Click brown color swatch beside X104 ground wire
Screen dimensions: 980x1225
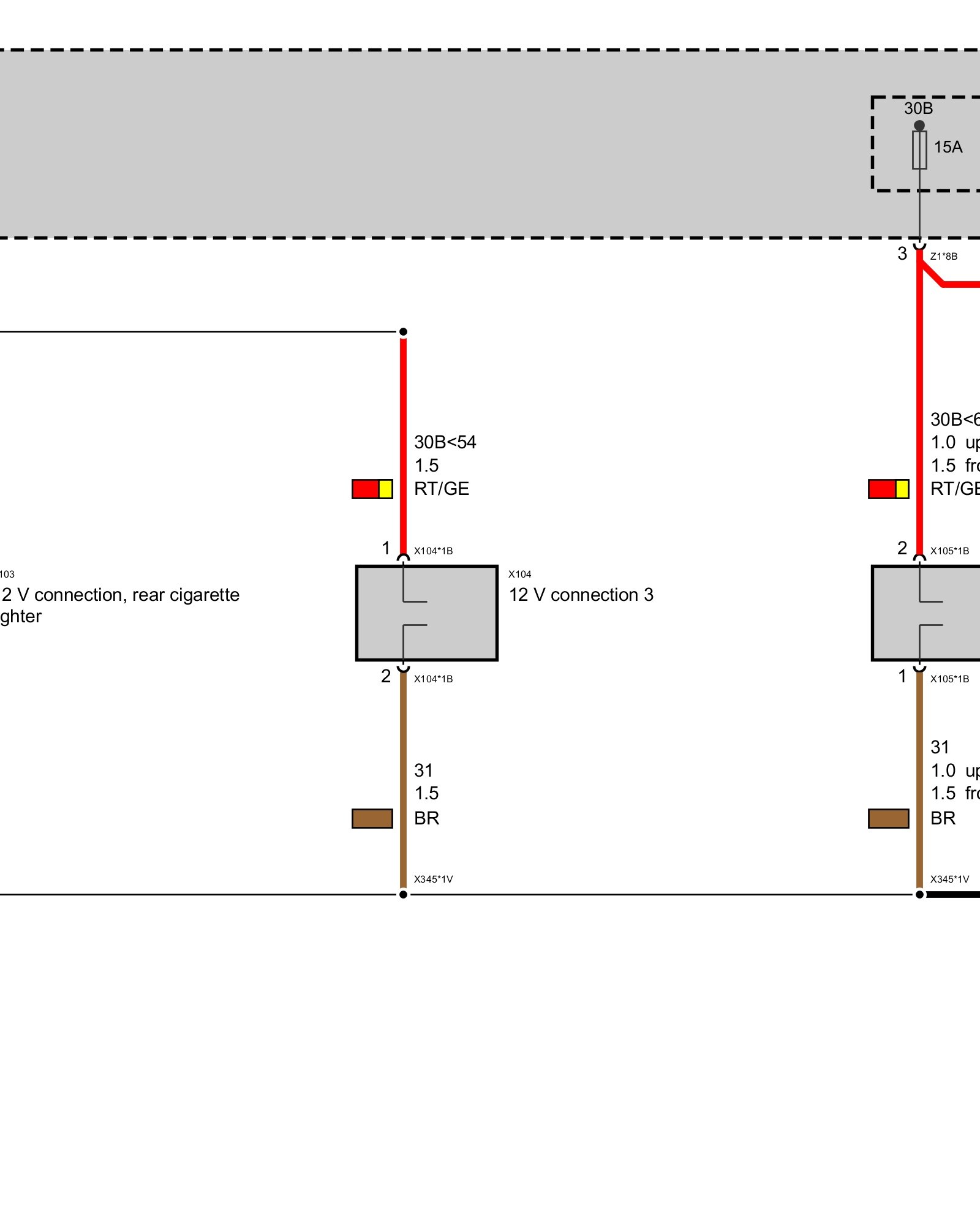(372, 818)
